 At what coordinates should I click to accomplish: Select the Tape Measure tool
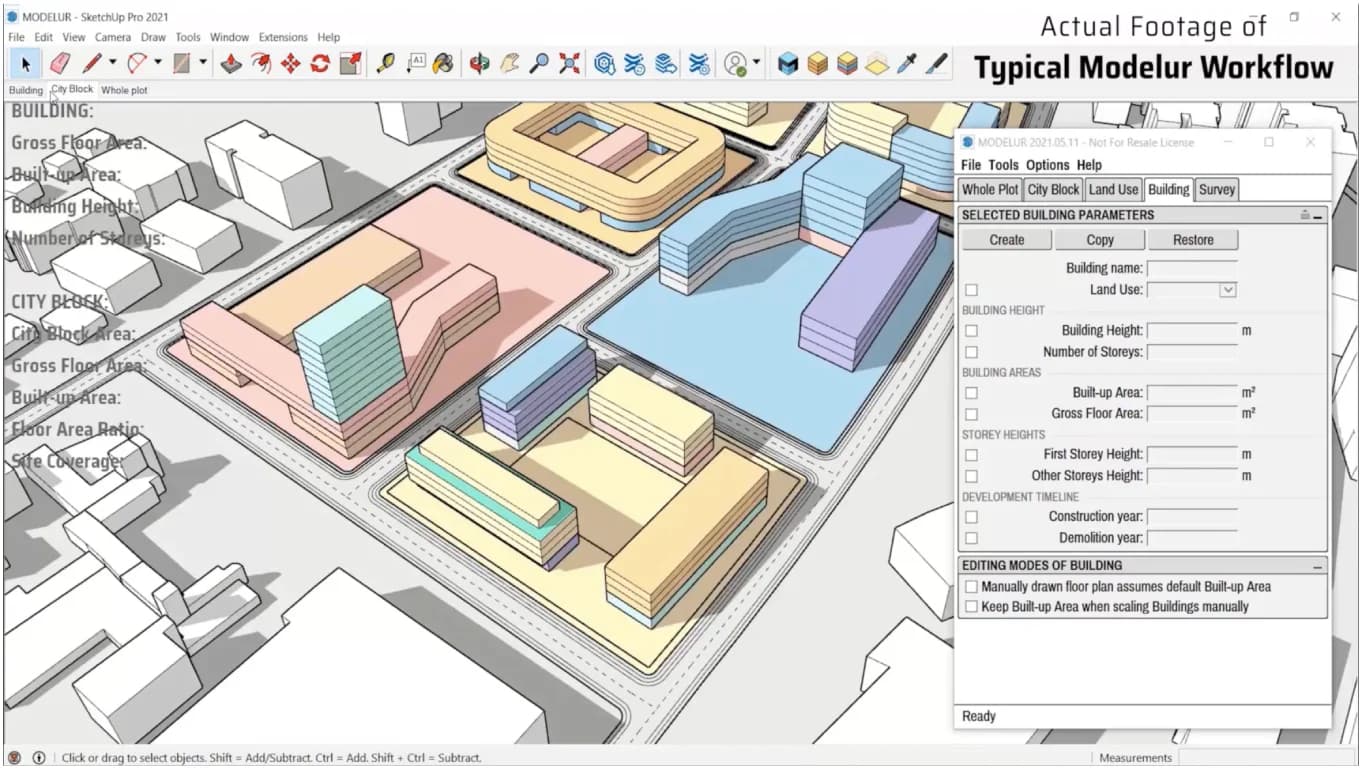tap(385, 64)
